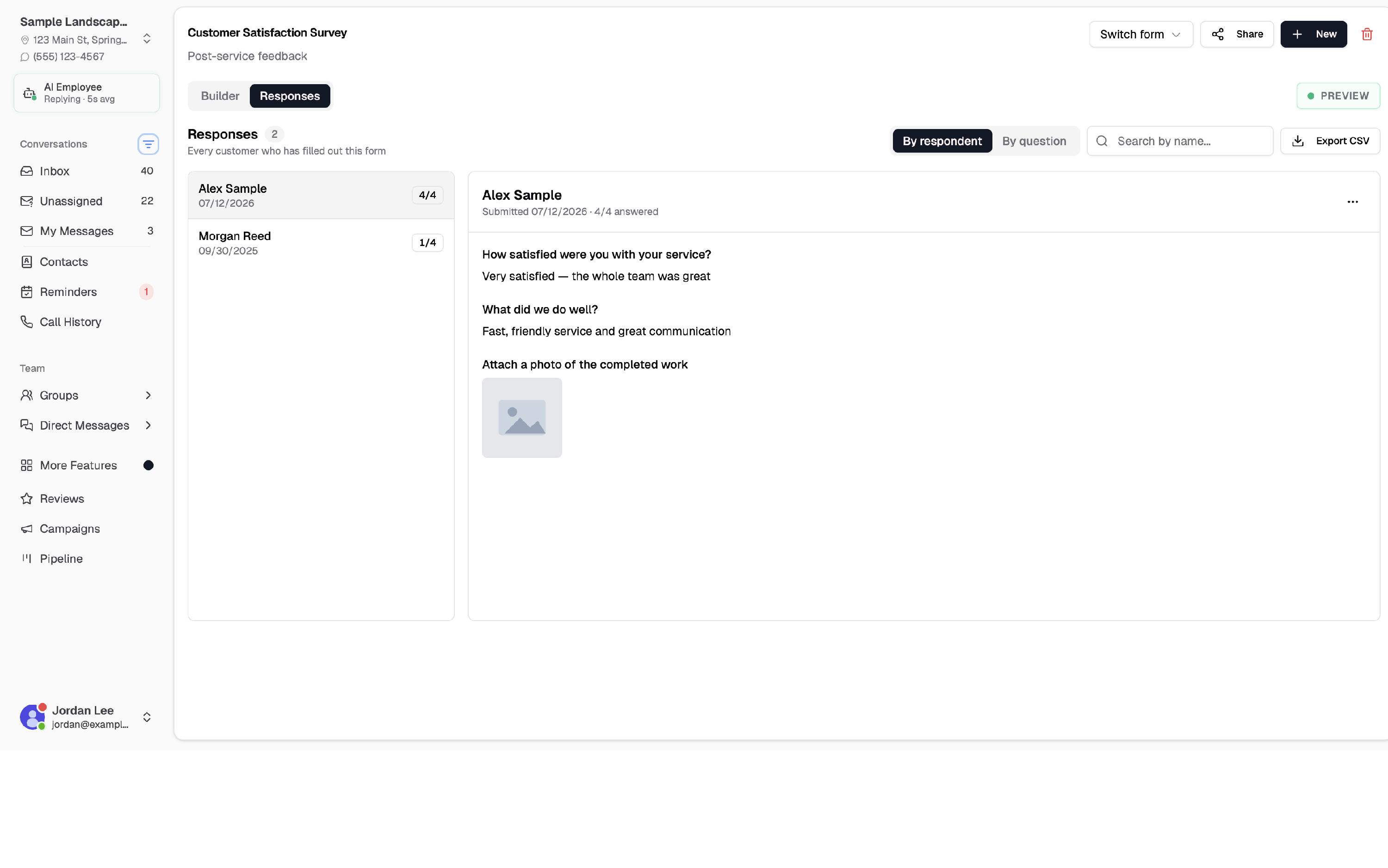Click the New form button
The height and width of the screenshot is (868, 1388).
[x=1314, y=34]
